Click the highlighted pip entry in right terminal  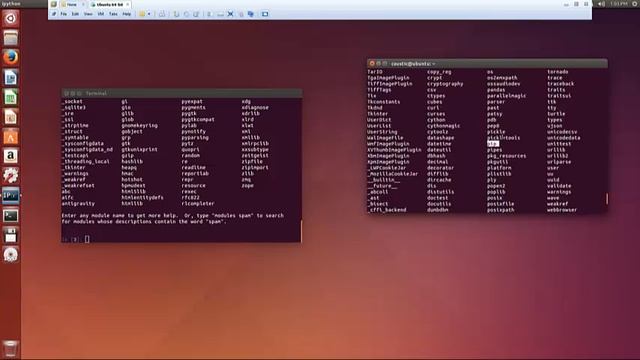coord(493,144)
